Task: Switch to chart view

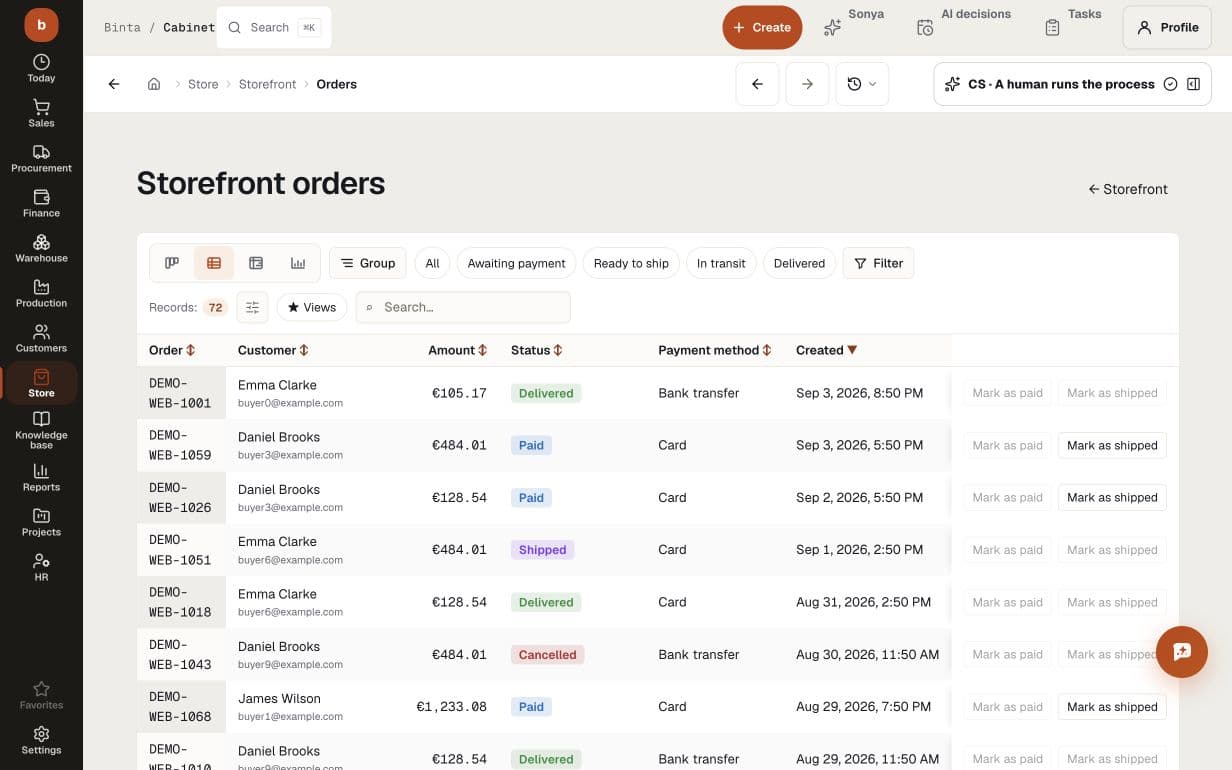Action: click(298, 263)
